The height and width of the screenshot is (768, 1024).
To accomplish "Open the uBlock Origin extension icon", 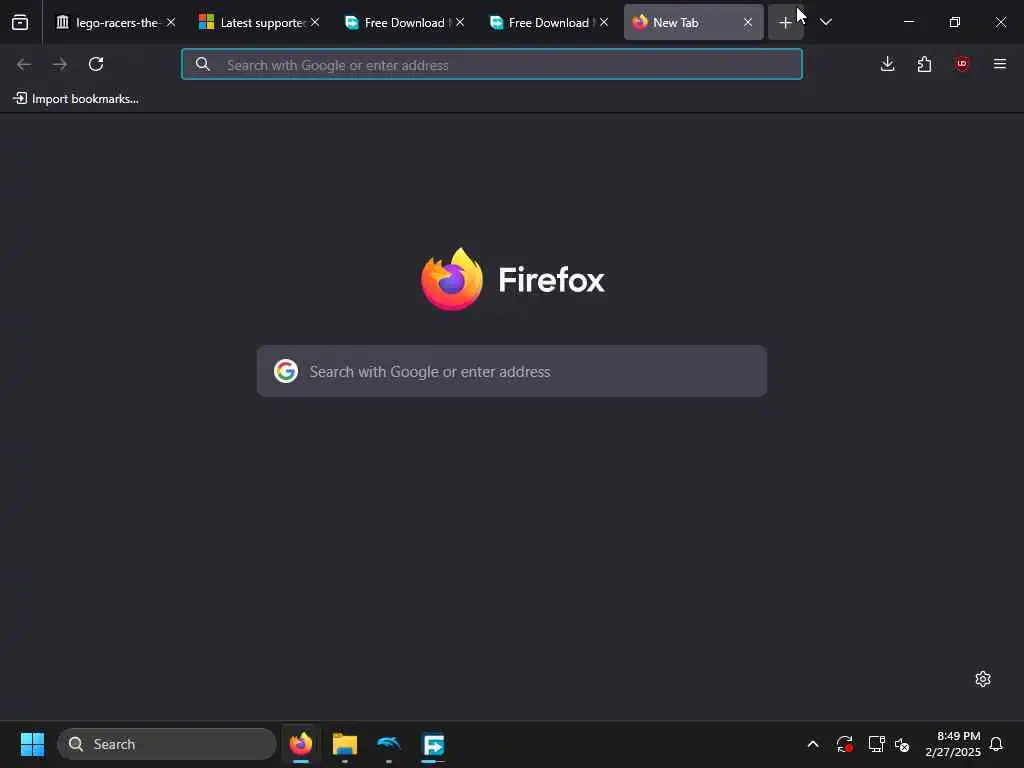I will (x=962, y=64).
